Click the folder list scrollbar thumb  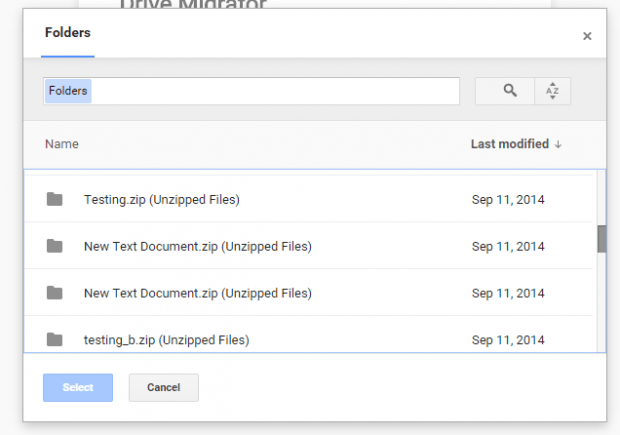pos(602,239)
